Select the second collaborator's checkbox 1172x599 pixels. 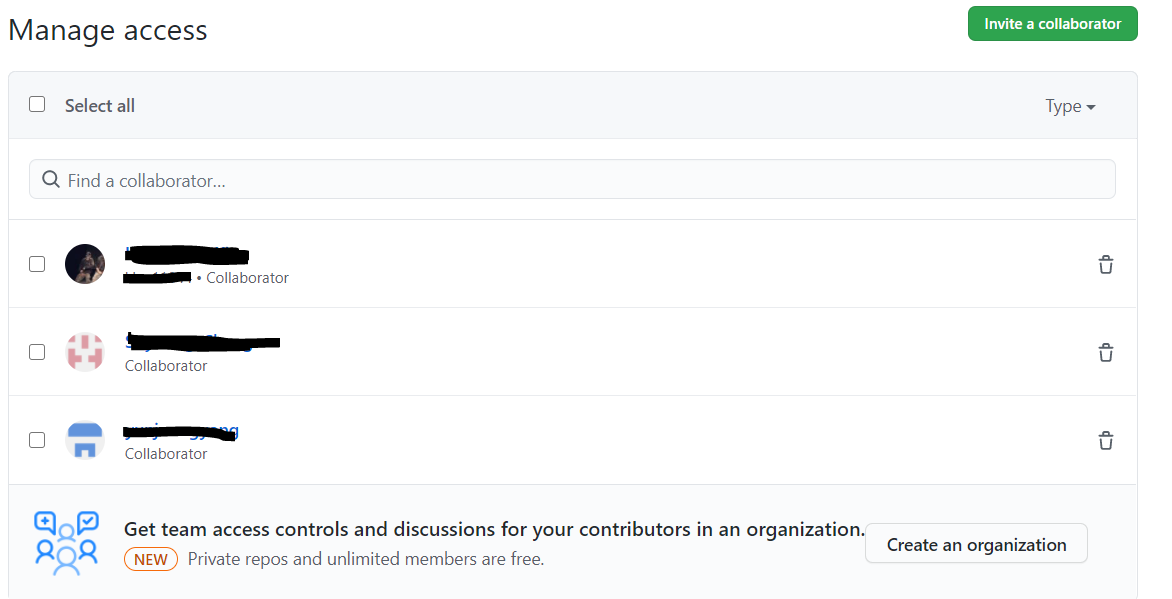37,352
